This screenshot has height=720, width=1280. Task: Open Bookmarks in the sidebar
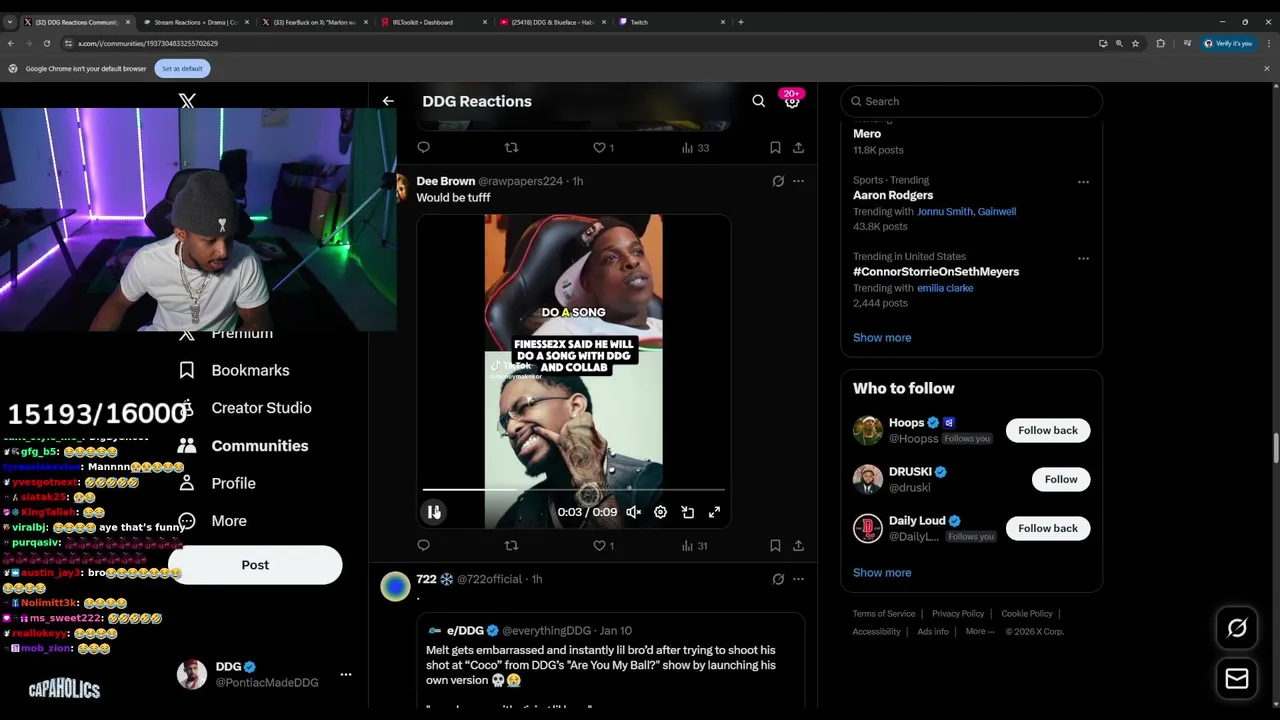click(234, 370)
